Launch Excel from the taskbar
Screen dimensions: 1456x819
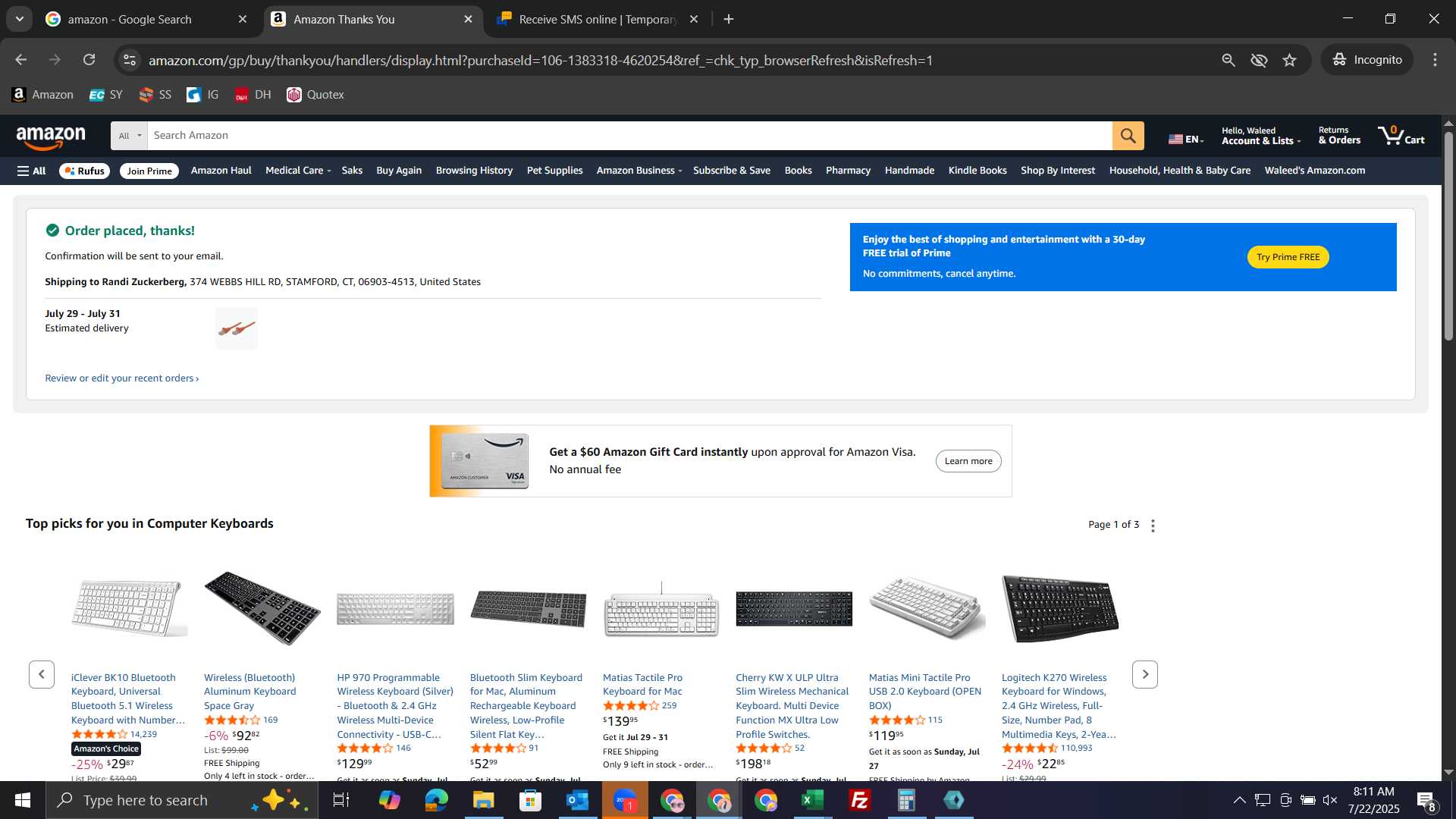click(x=812, y=800)
